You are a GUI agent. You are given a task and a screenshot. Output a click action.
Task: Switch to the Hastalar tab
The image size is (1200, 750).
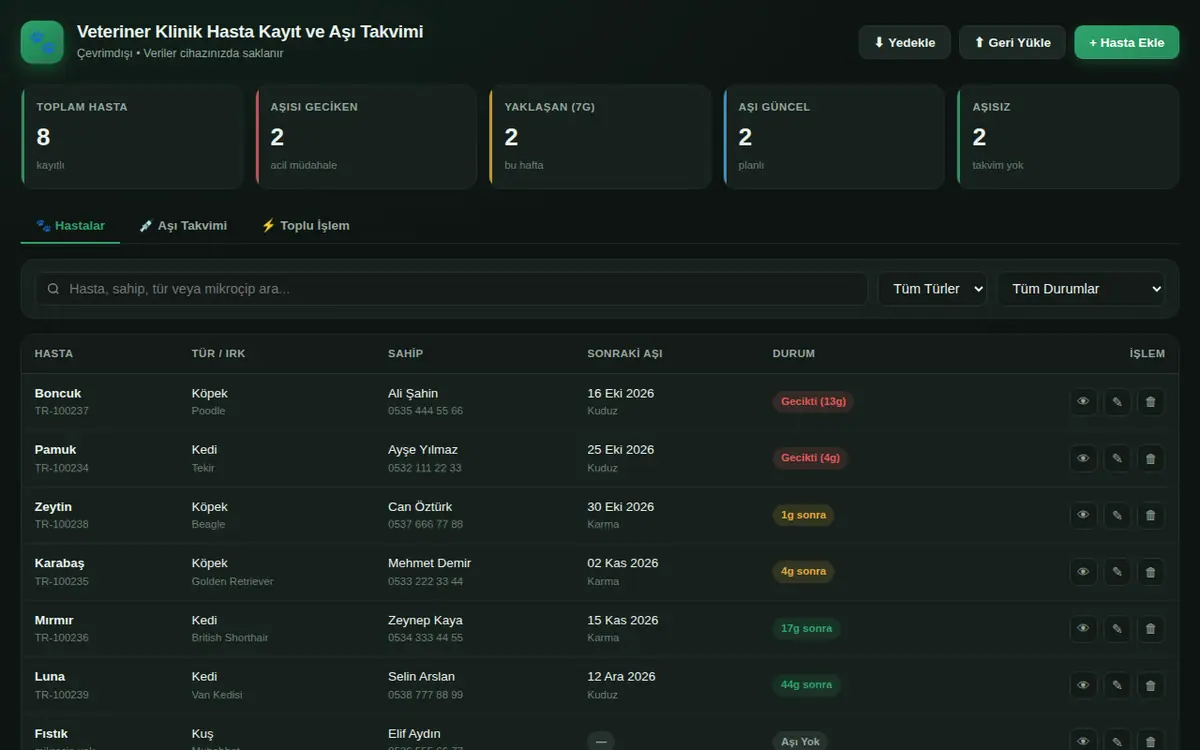(x=70, y=226)
